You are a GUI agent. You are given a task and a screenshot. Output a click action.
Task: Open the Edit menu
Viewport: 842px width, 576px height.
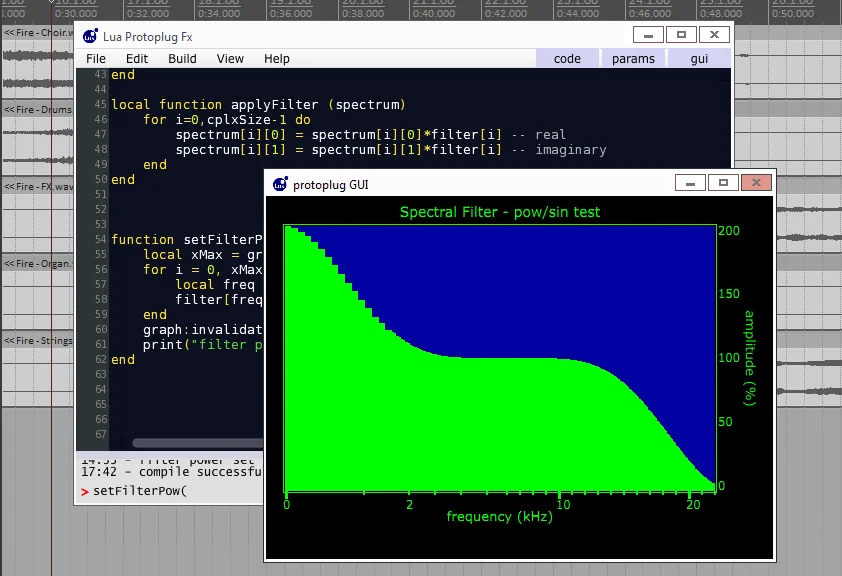point(137,59)
